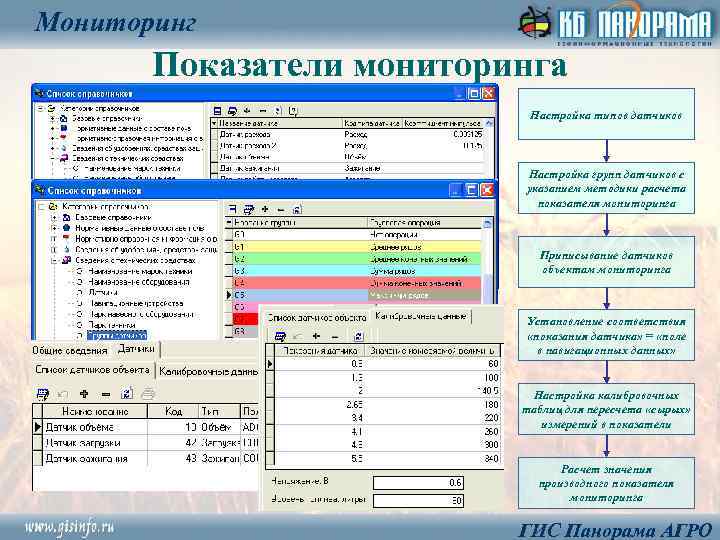Expand the Сведения об удобрениях node in the lower tree

(54, 249)
